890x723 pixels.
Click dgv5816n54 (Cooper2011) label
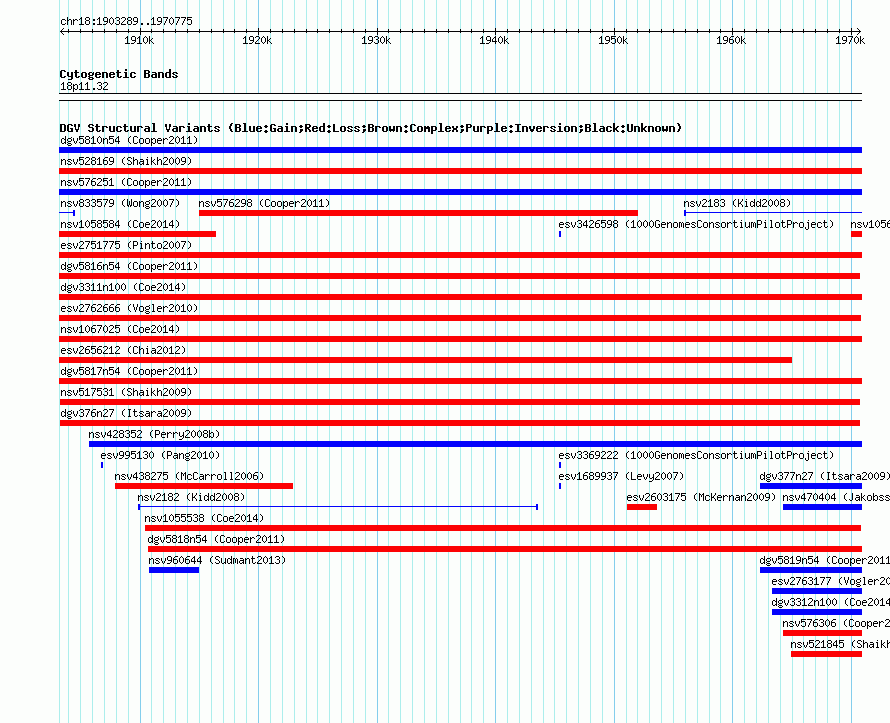pos(129,266)
